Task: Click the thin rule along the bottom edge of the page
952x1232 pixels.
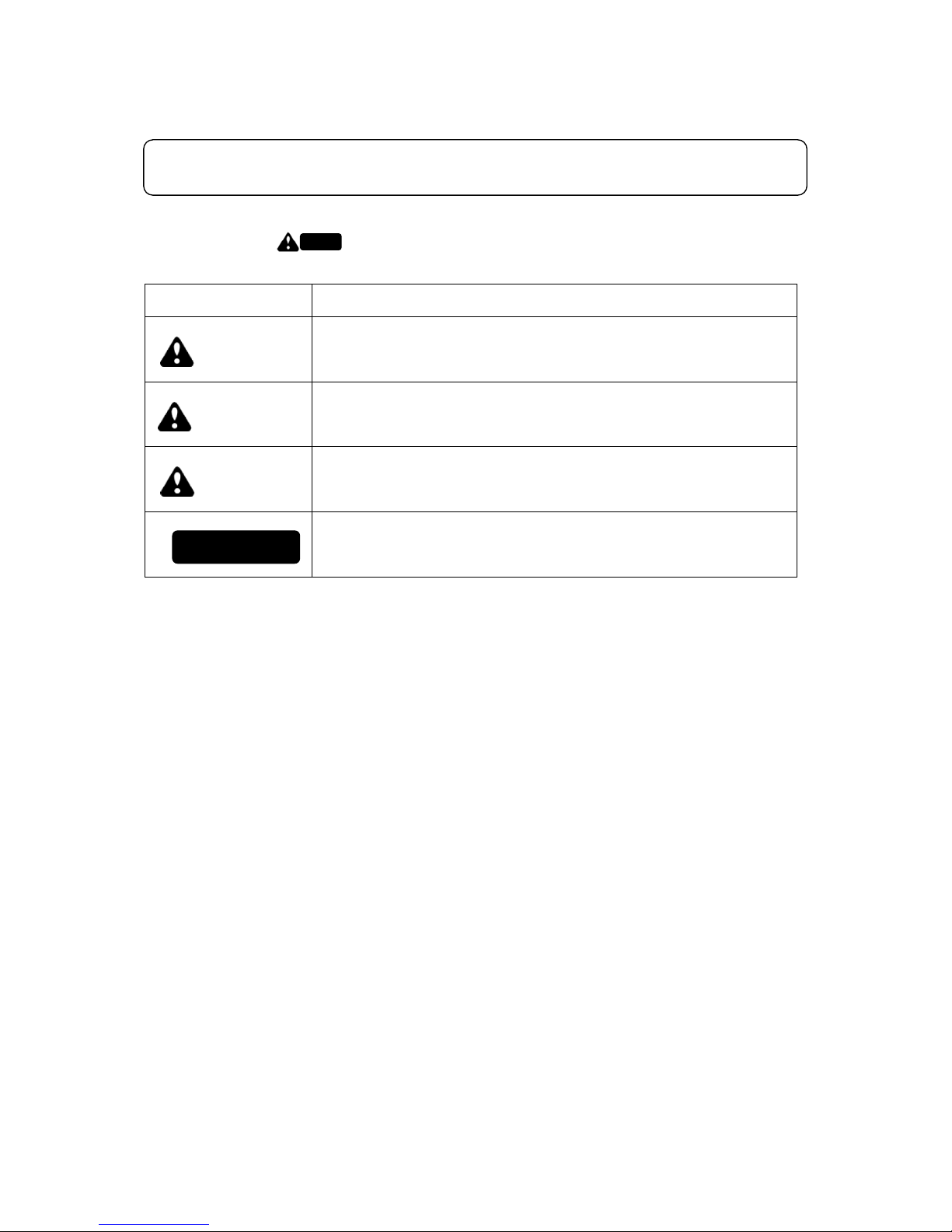Action: (476, 1230)
